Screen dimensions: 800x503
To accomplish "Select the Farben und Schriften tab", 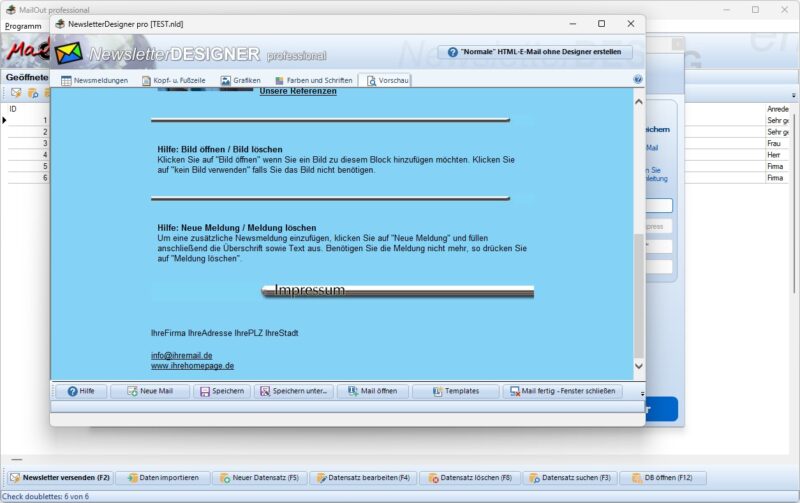I will coord(313,80).
